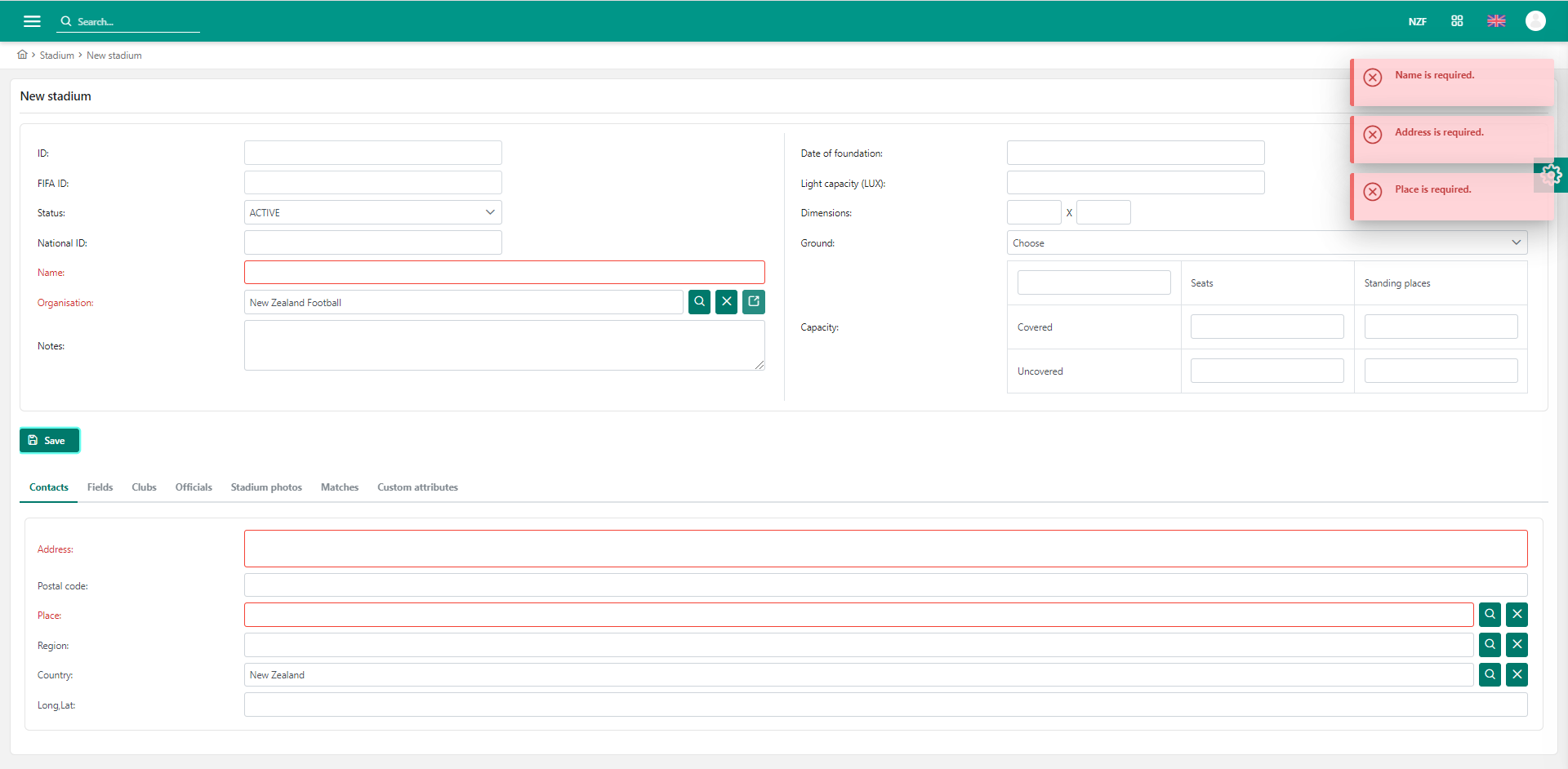The height and width of the screenshot is (769, 1568).
Task: Expand the Ground dropdown
Action: click(x=1266, y=242)
